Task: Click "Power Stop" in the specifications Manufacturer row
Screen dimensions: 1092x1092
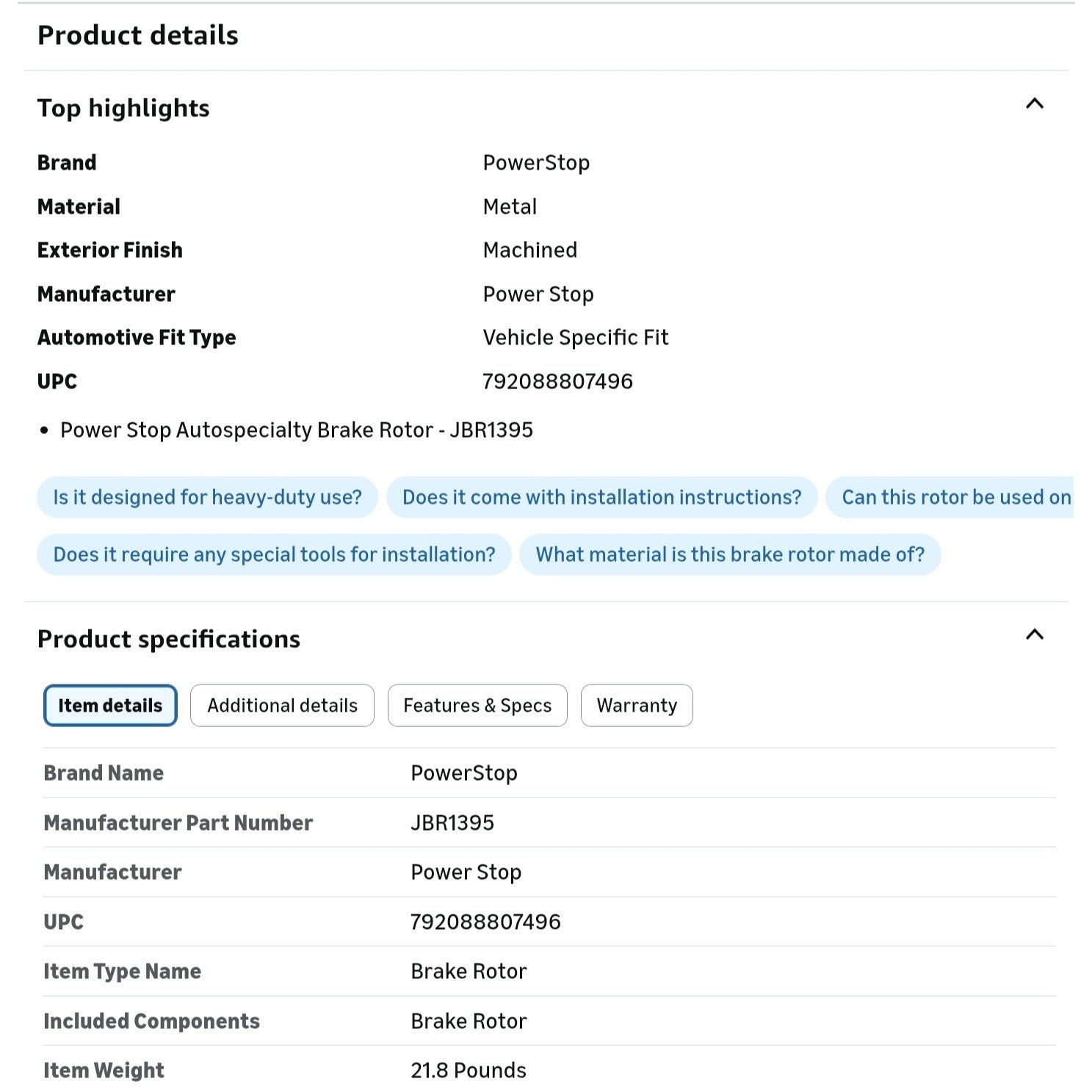Action: [466, 872]
